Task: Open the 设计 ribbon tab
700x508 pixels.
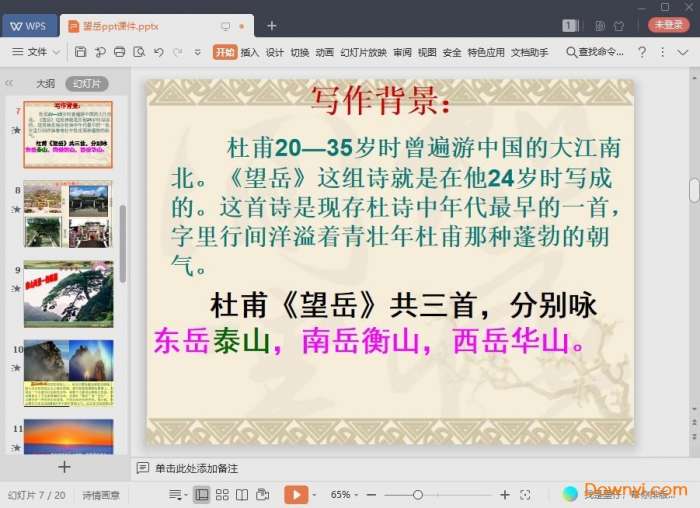Action: [x=275, y=52]
